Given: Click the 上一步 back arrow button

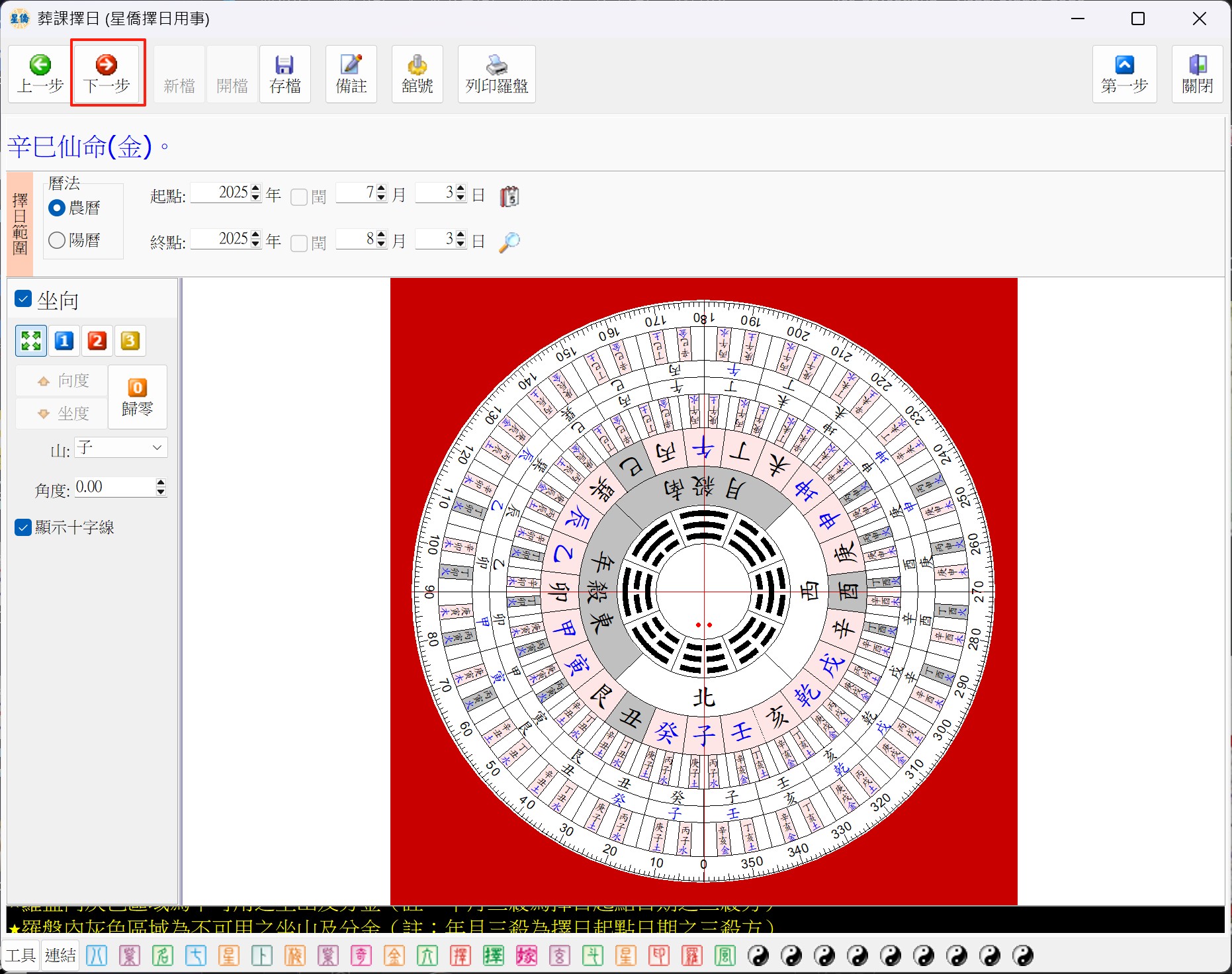Looking at the screenshot, I should pos(40,73).
